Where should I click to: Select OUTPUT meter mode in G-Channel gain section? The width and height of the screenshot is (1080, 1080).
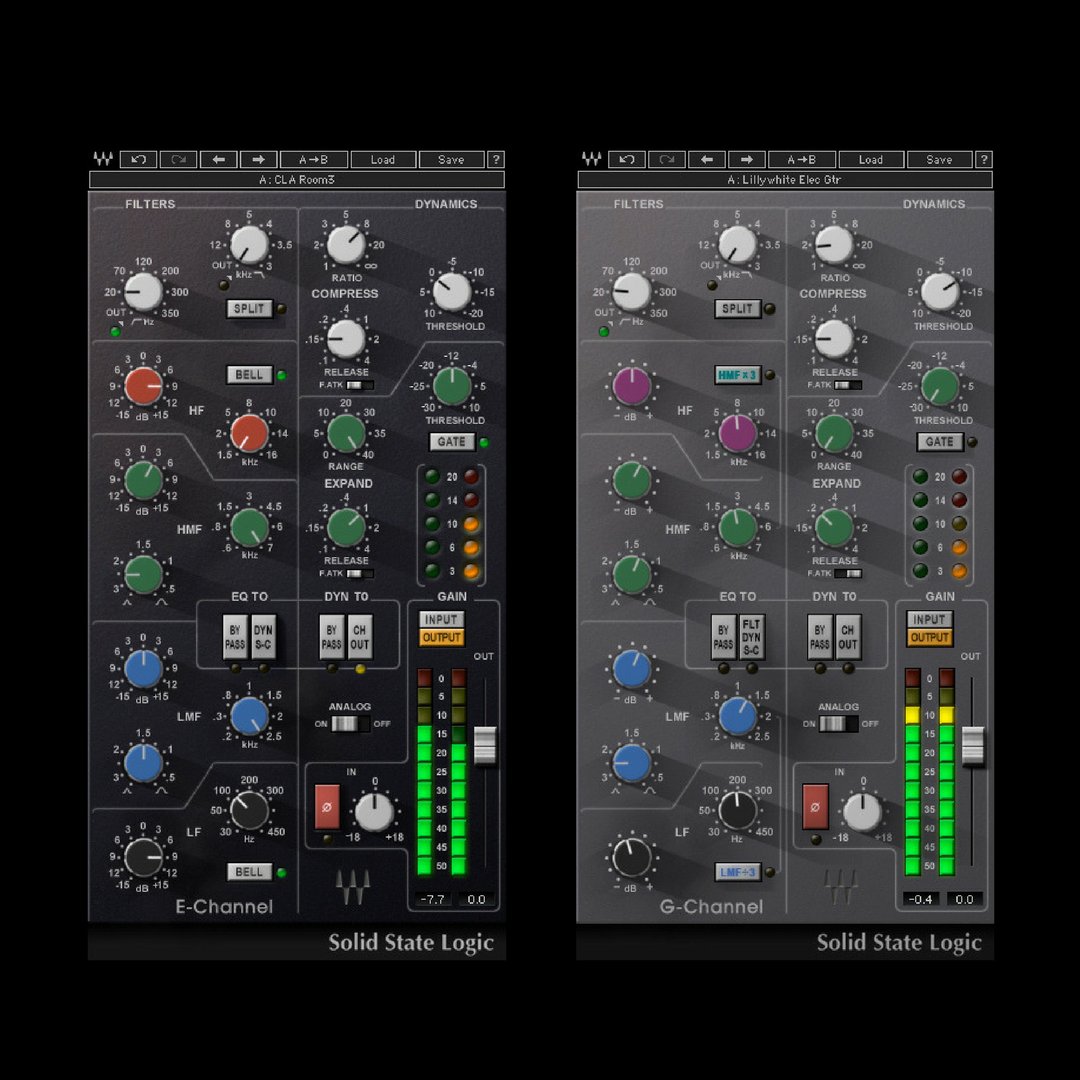point(930,638)
